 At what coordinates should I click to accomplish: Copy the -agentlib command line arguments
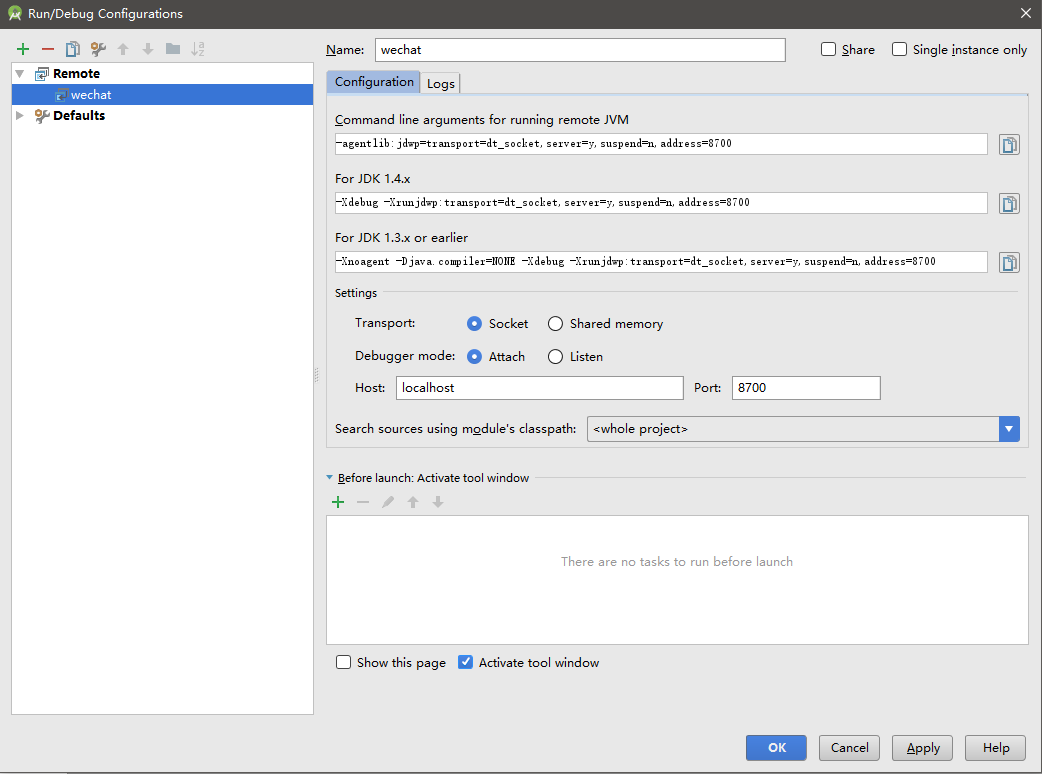[1009, 145]
